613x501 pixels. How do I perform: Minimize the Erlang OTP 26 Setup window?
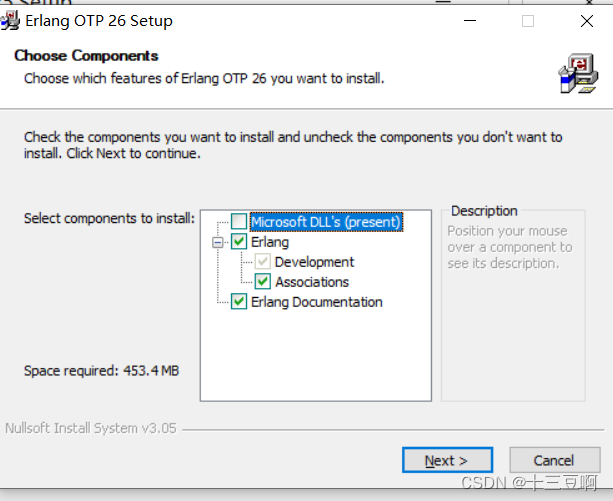470,21
